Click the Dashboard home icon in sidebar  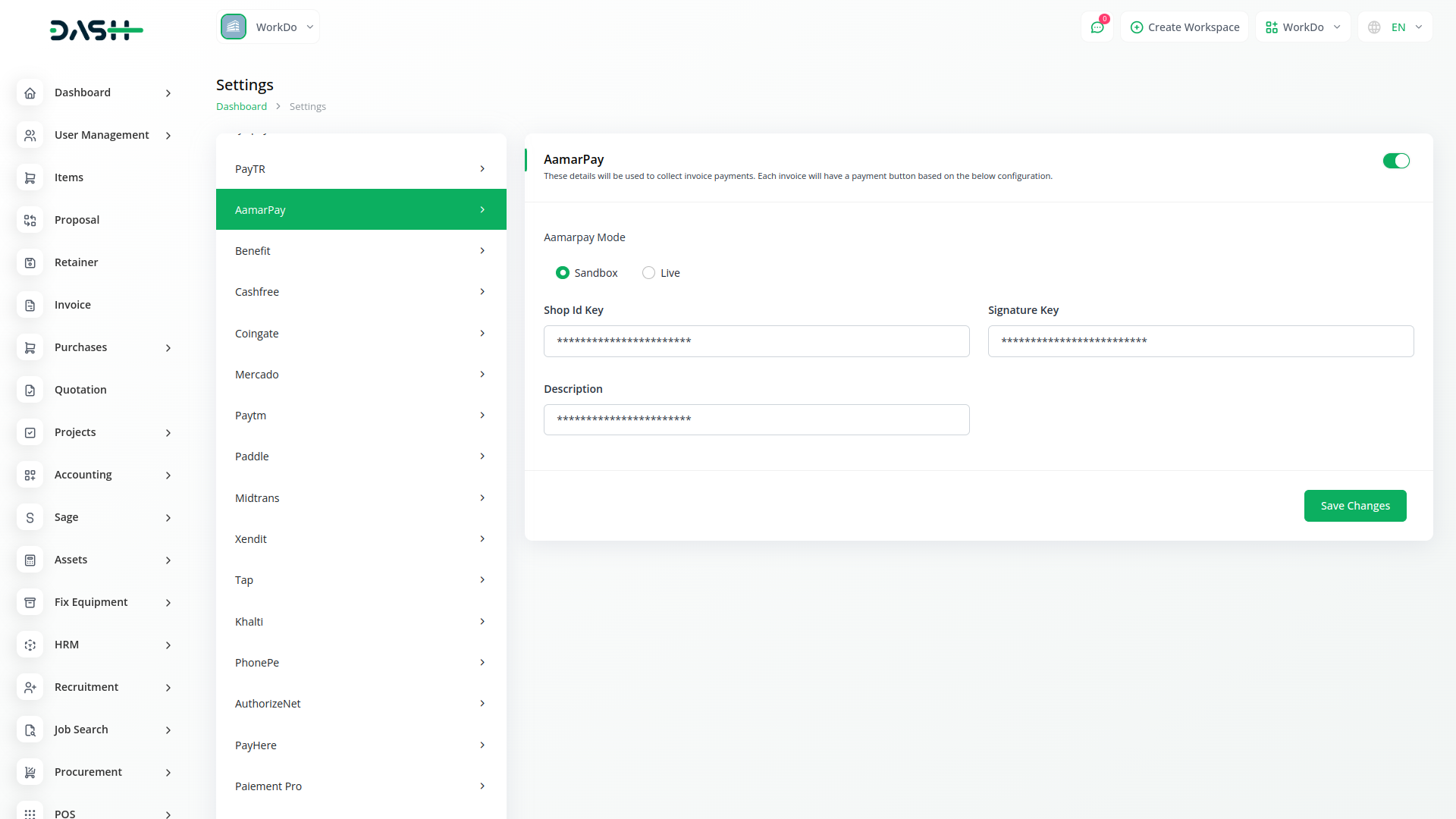tap(30, 93)
